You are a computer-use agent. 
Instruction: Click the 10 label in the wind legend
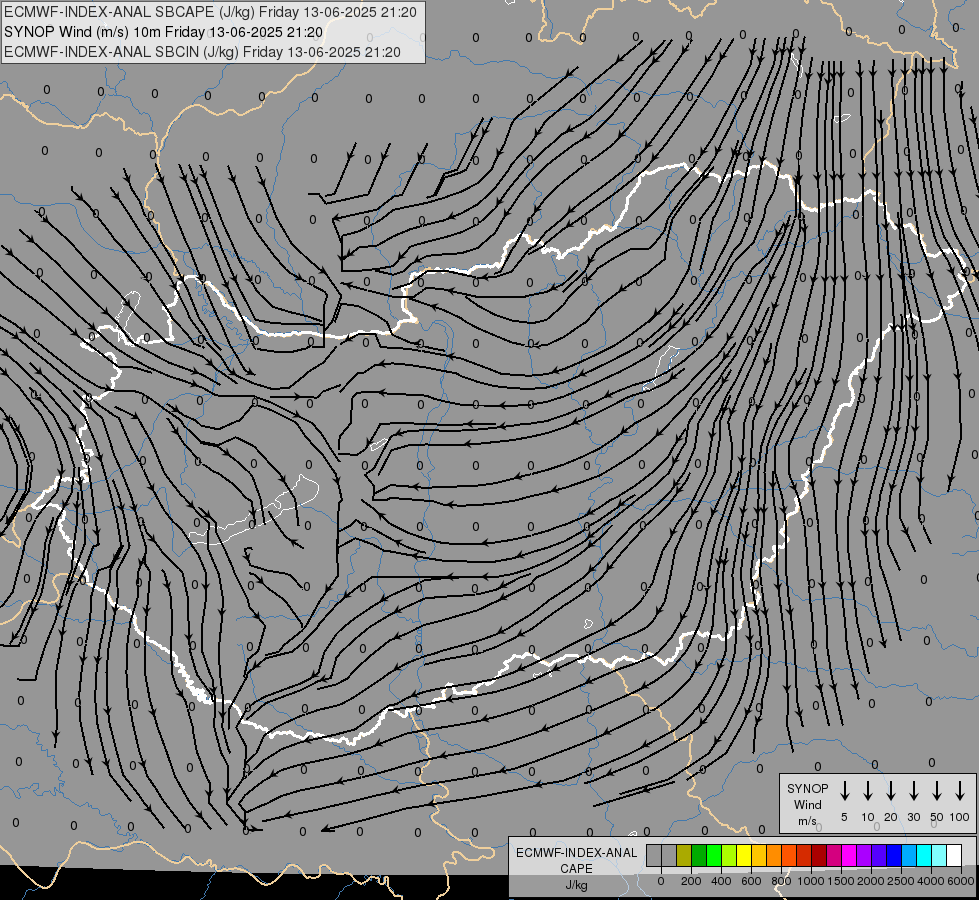[x=868, y=817]
